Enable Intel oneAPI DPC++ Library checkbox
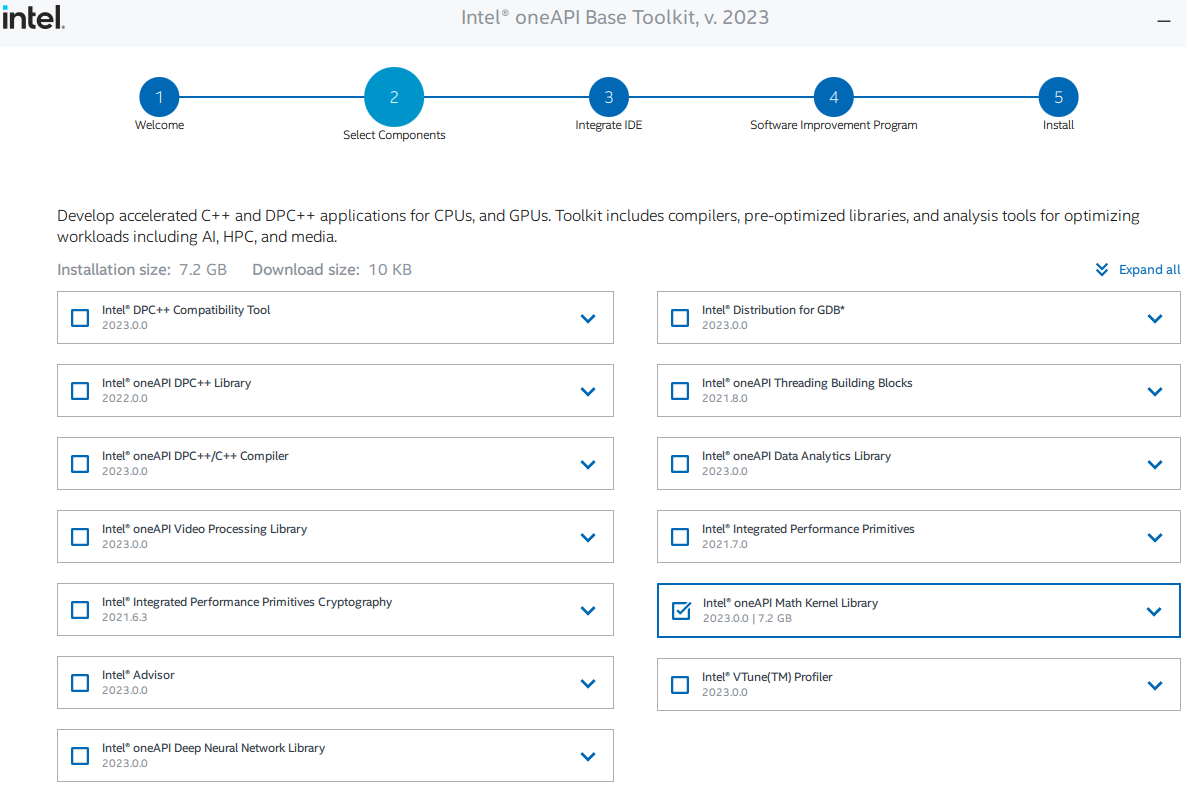1187x788 pixels. pos(79,391)
